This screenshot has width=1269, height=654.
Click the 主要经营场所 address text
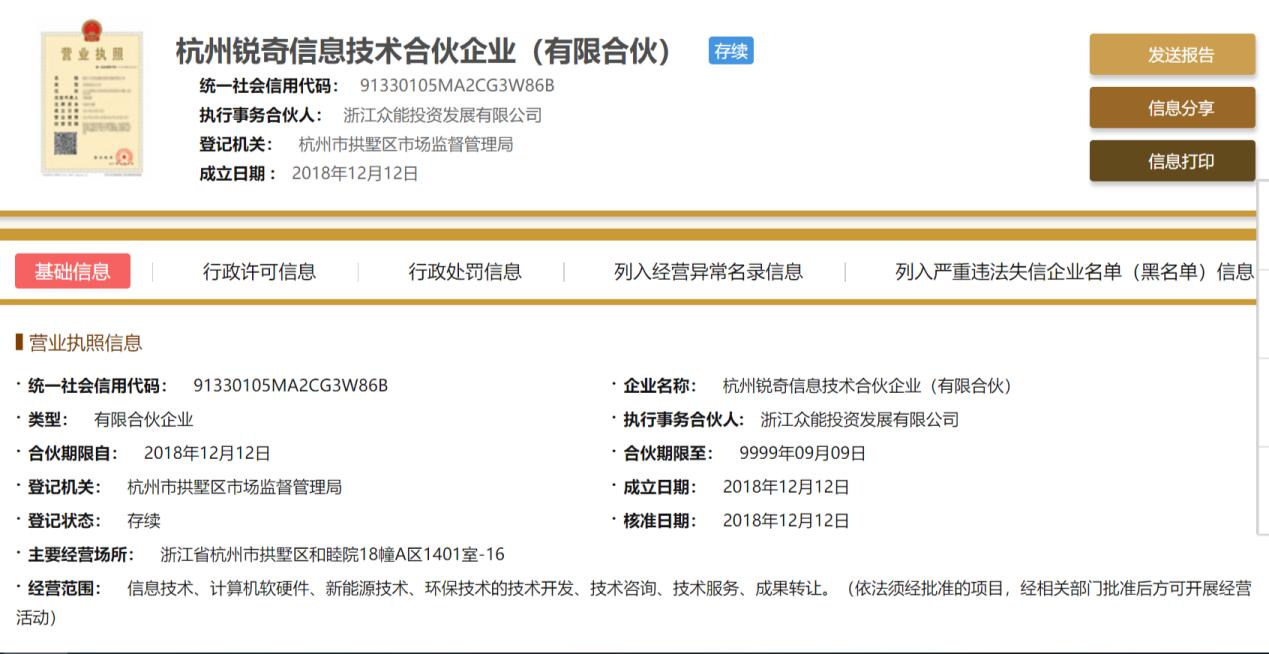[332, 554]
